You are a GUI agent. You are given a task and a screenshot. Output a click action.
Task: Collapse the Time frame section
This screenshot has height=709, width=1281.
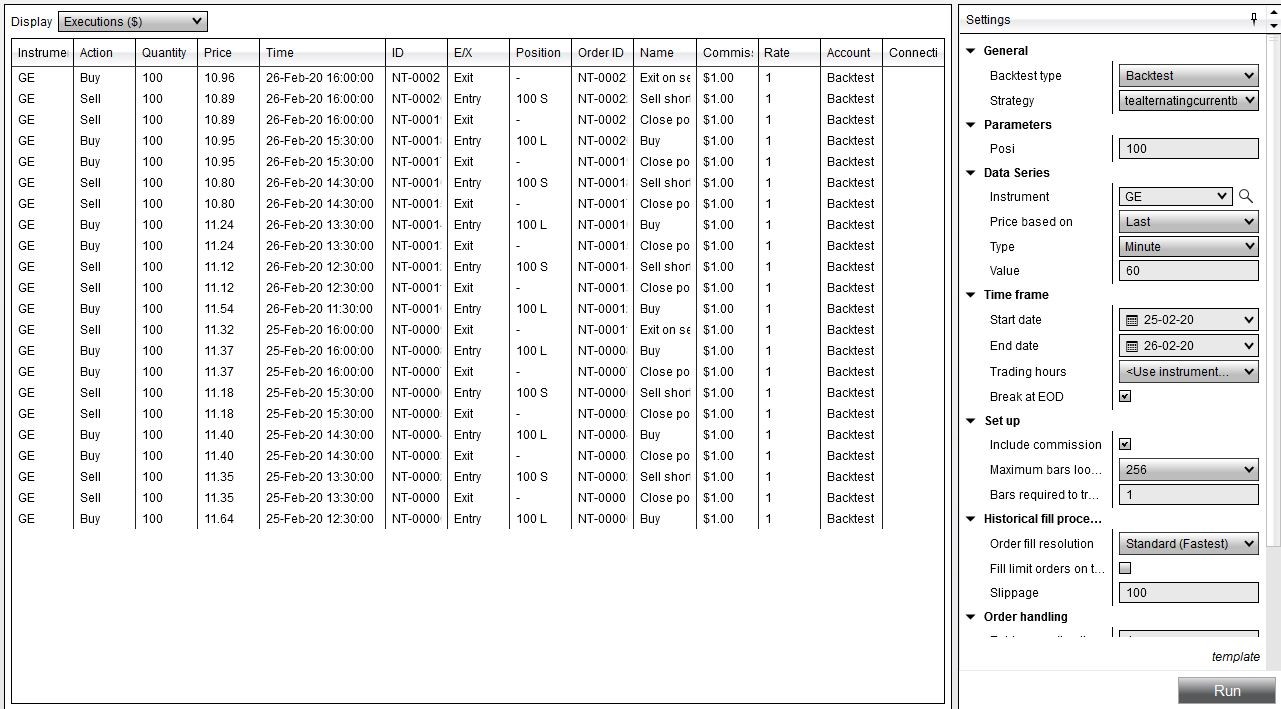969,294
